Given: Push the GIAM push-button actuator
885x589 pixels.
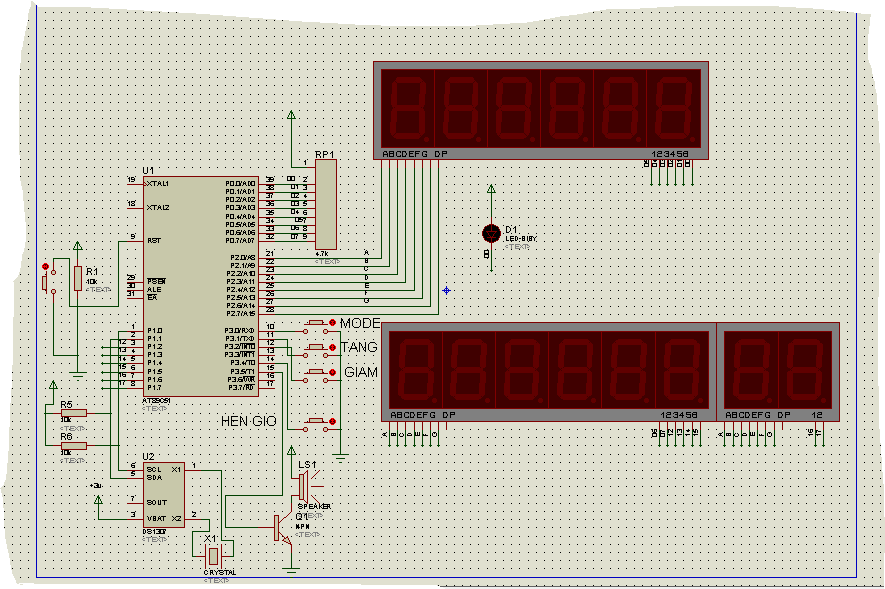Looking at the screenshot, I should (316, 372).
